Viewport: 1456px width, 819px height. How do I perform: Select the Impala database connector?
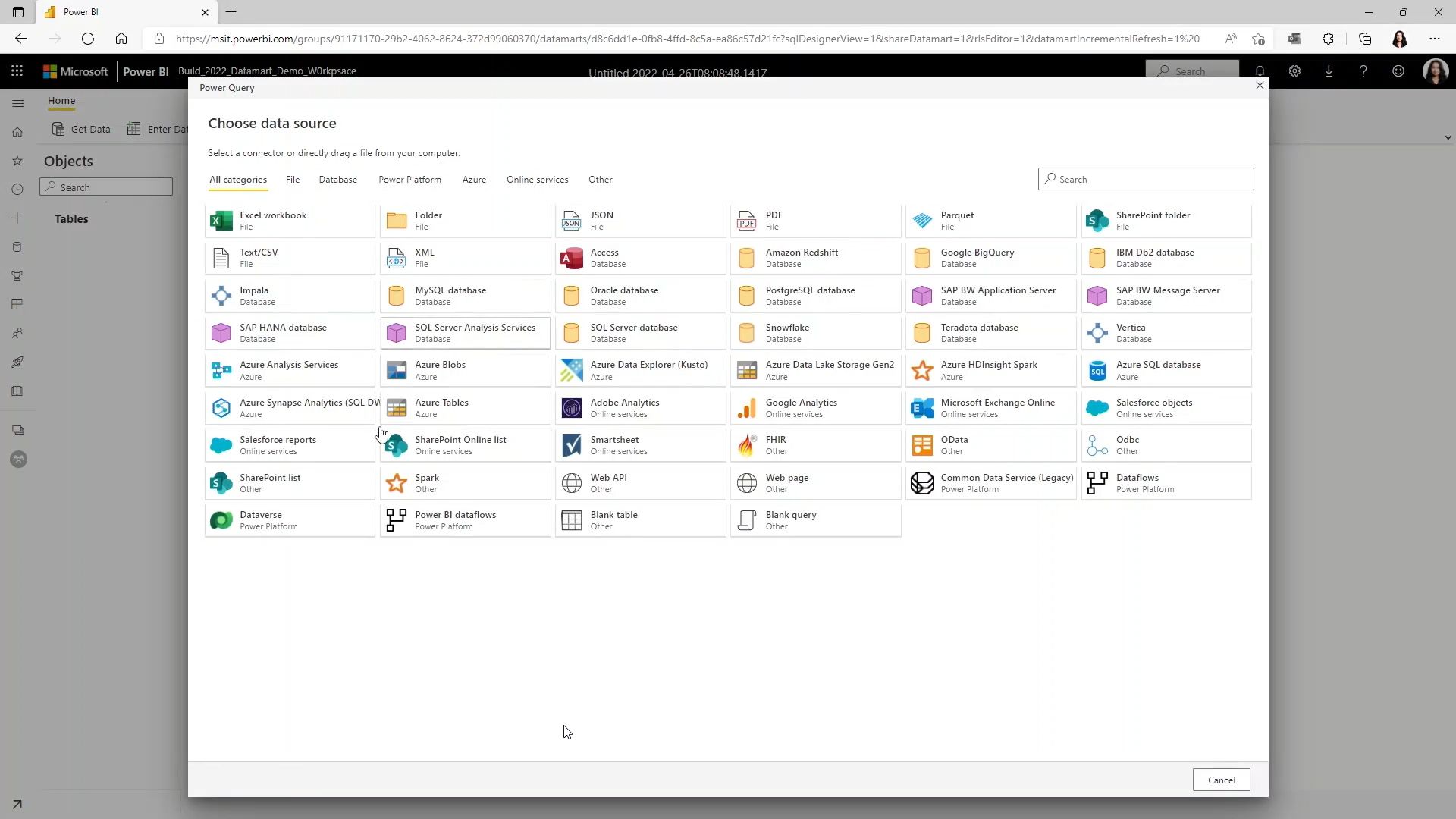290,296
